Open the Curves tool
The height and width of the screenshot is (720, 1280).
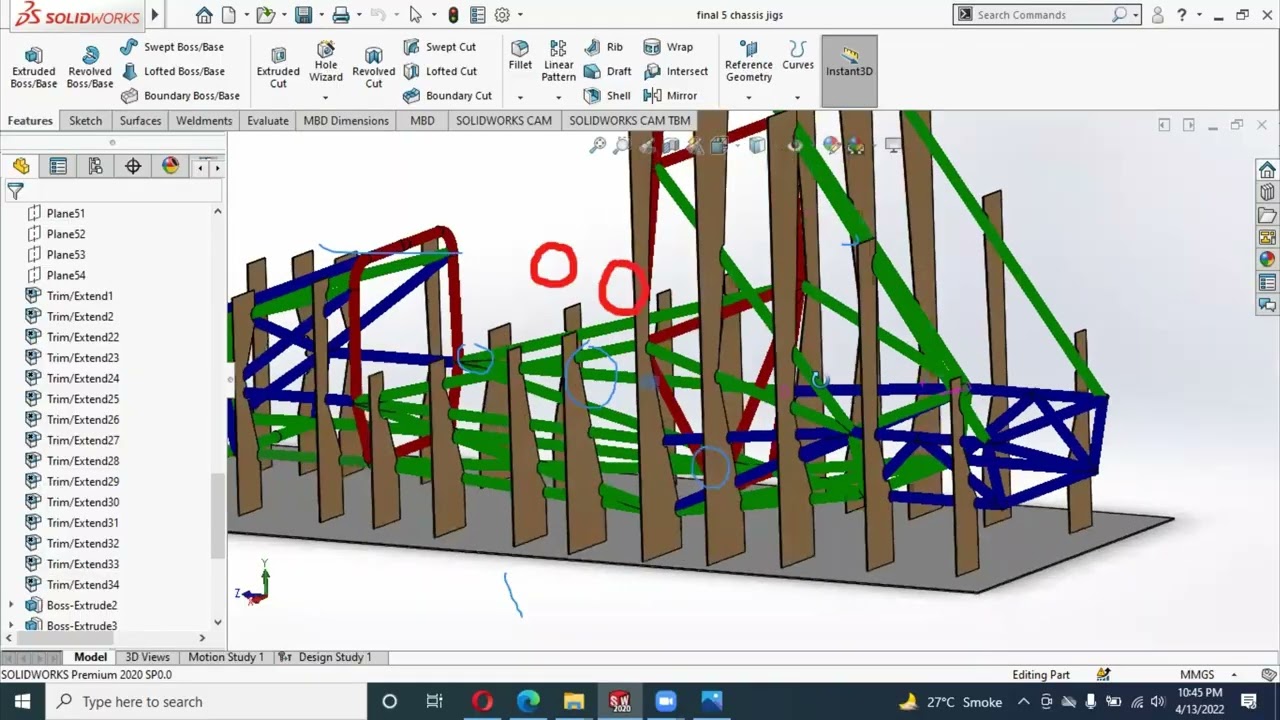click(x=798, y=56)
